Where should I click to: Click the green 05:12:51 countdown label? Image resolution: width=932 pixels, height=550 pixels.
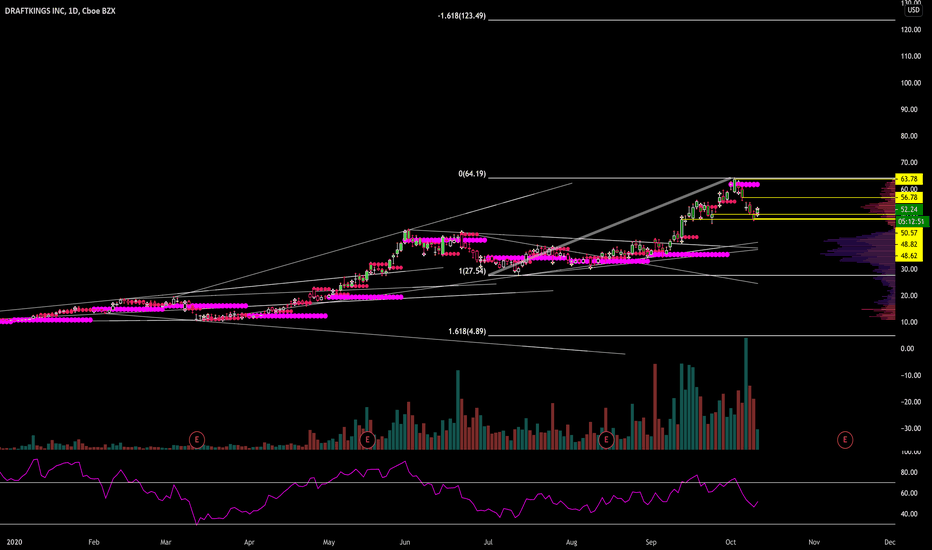pos(911,222)
